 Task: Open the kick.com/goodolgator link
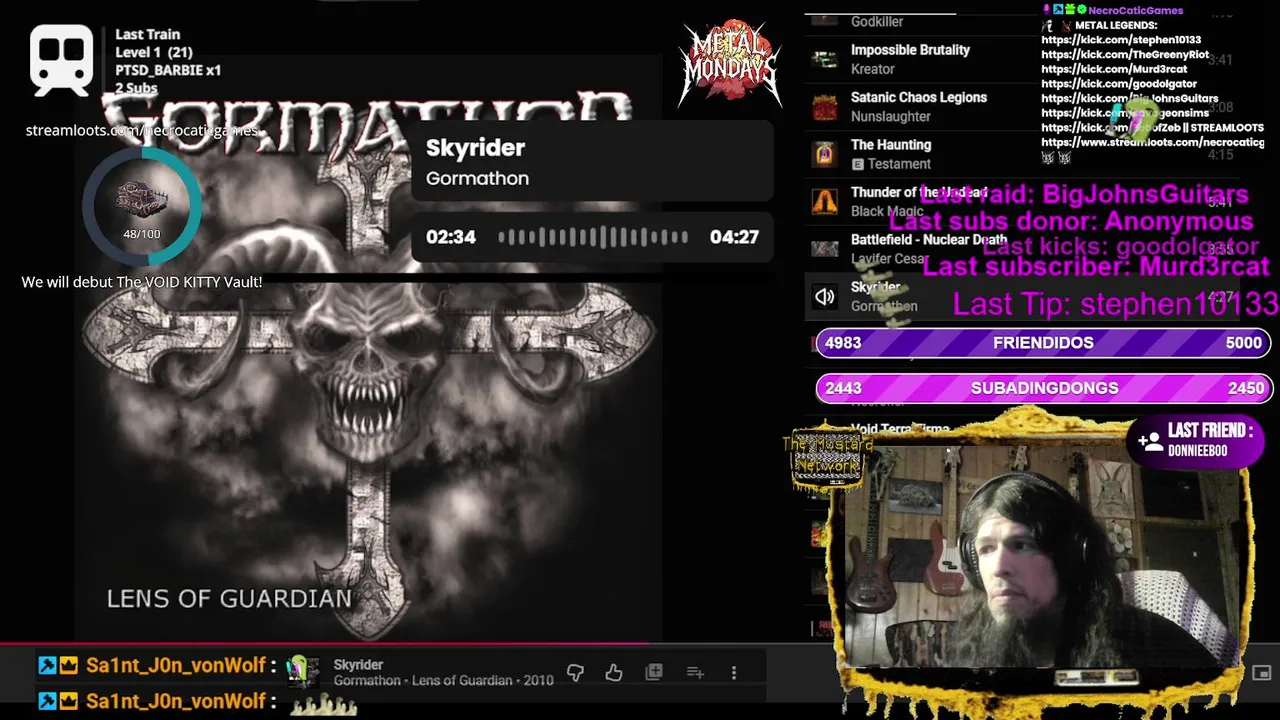pyautogui.click(x=1118, y=85)
